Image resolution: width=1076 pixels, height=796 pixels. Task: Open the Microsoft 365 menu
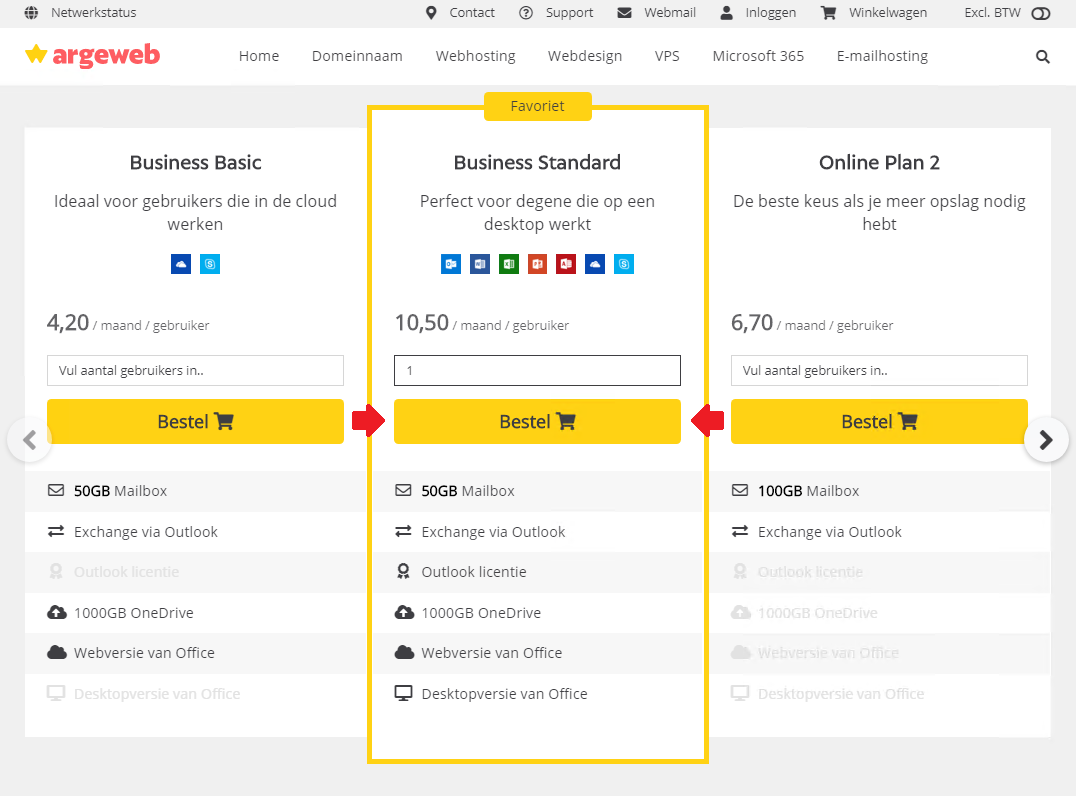(x=758, y=56)
